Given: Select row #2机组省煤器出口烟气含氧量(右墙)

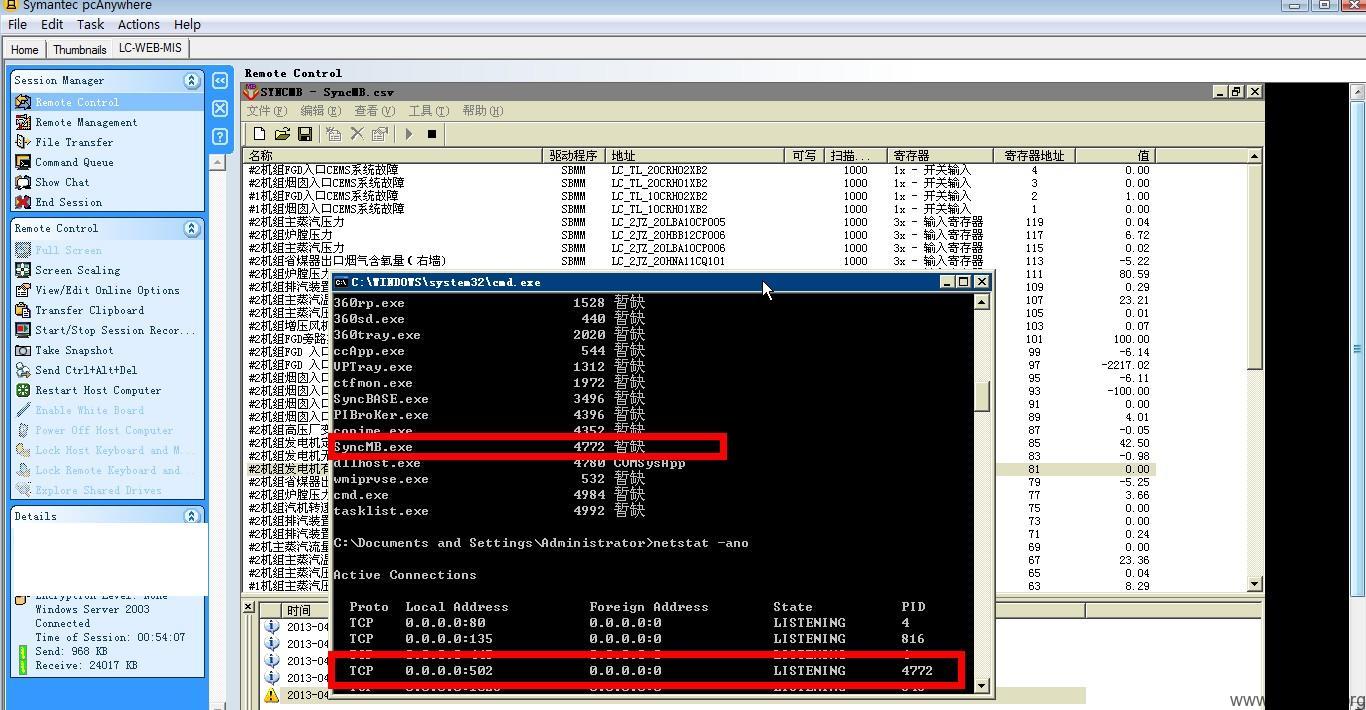Looking at the screenshot, I should click(348, 261).
